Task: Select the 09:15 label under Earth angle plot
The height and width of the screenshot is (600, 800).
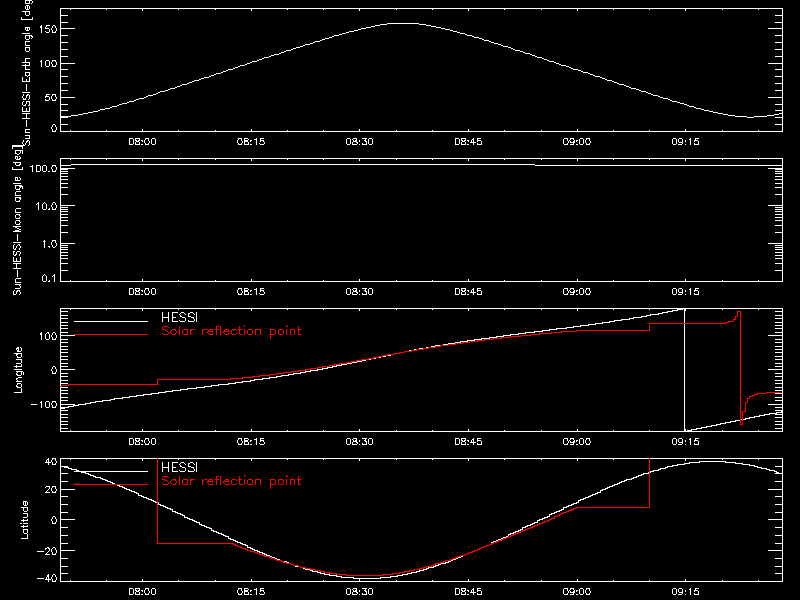Action: point(686,141)
